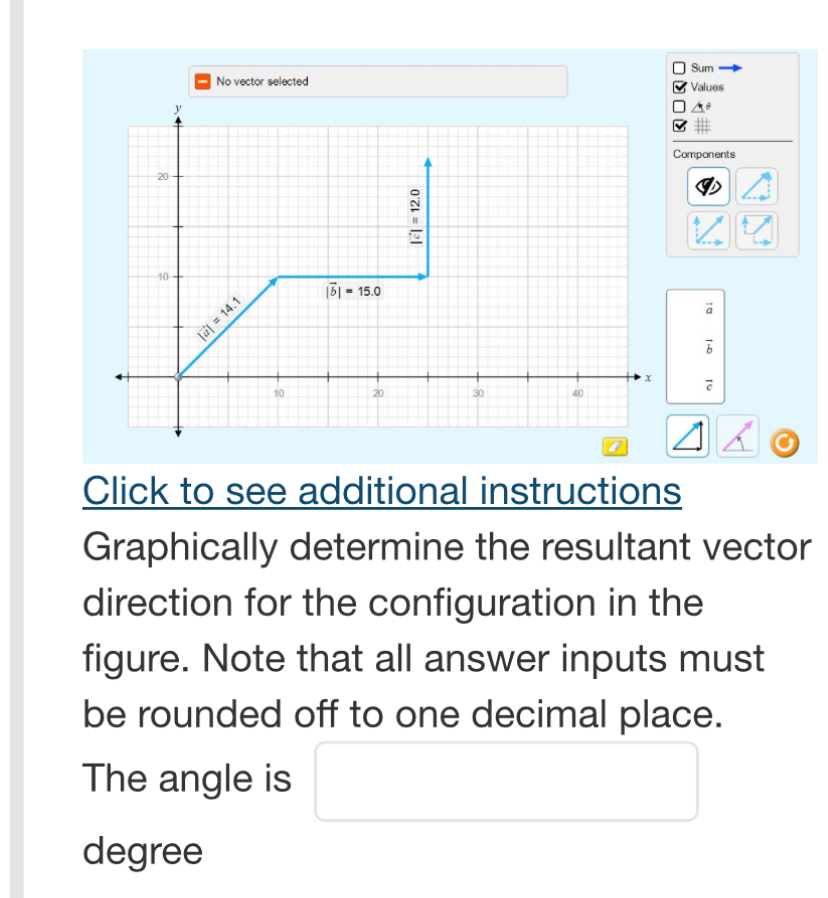
Task: Disable the Values checkbox
Action: pos(679,86)
